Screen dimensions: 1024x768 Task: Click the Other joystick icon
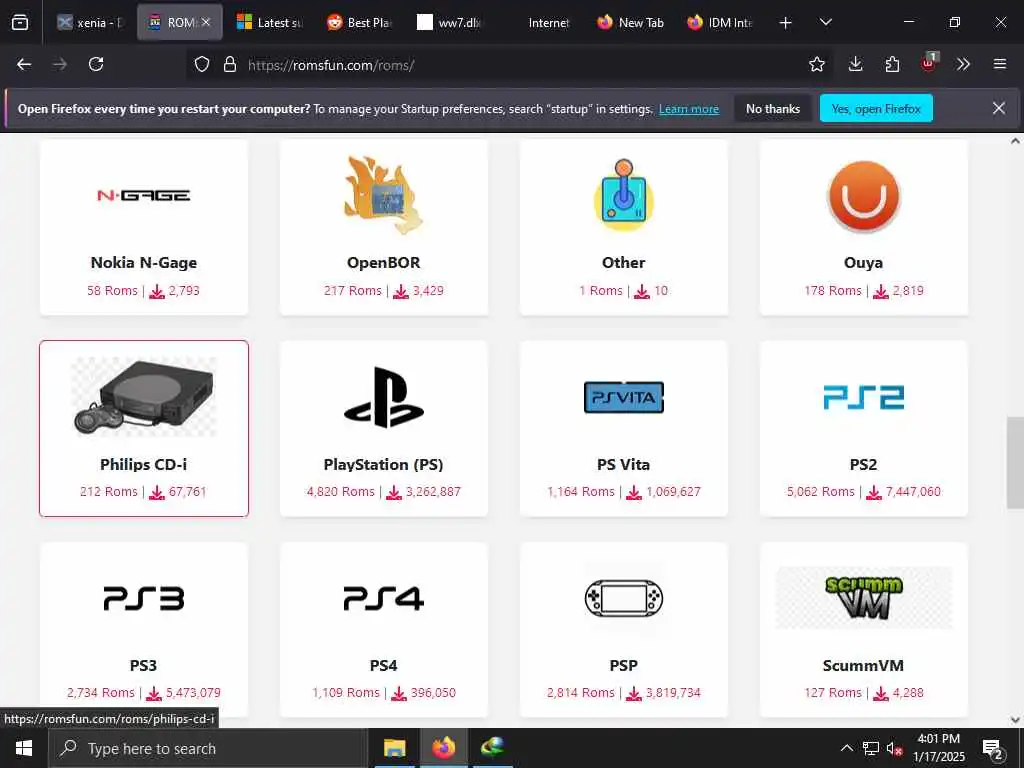point(624,195)
